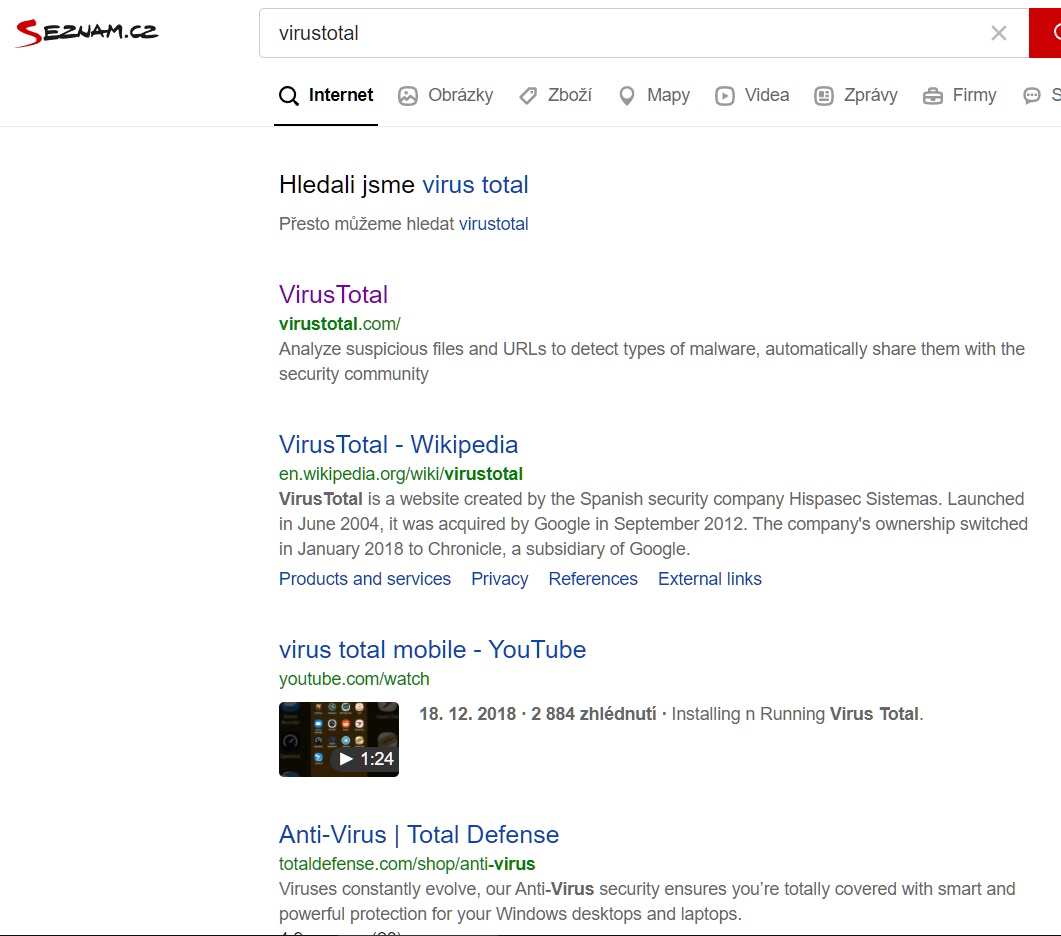
Task: Click the Wikipedia snippet about Hispasec Sistemas
Action: (653, 524)
